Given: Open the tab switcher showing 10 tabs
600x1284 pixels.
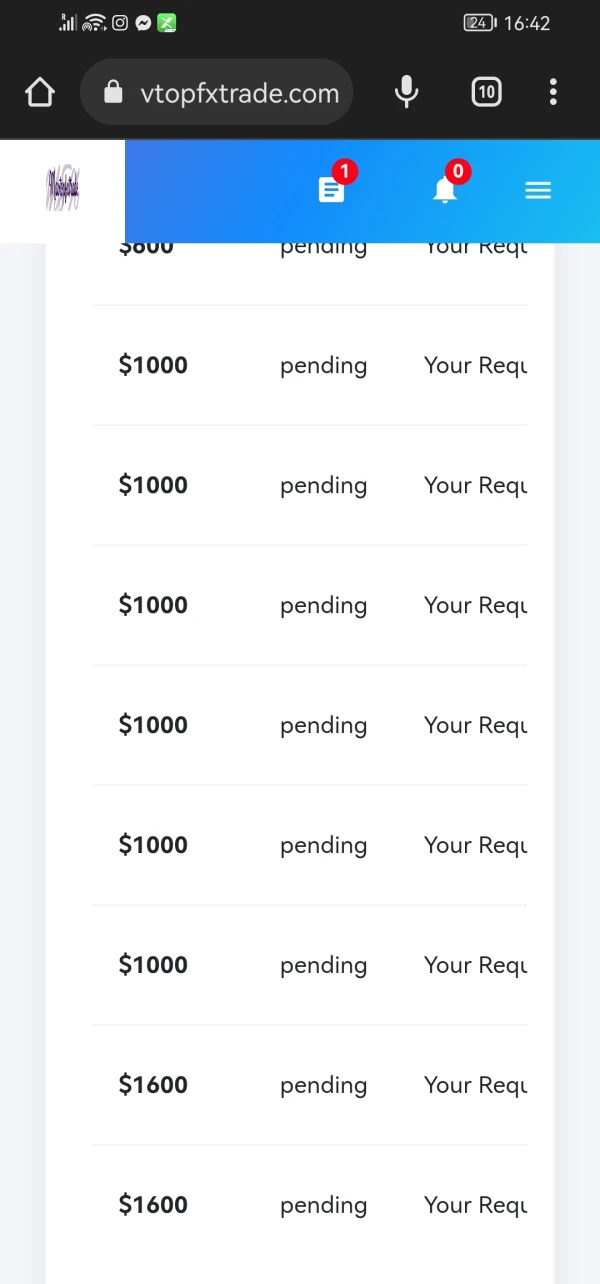Looking at the screenshot, I should 486,93.
